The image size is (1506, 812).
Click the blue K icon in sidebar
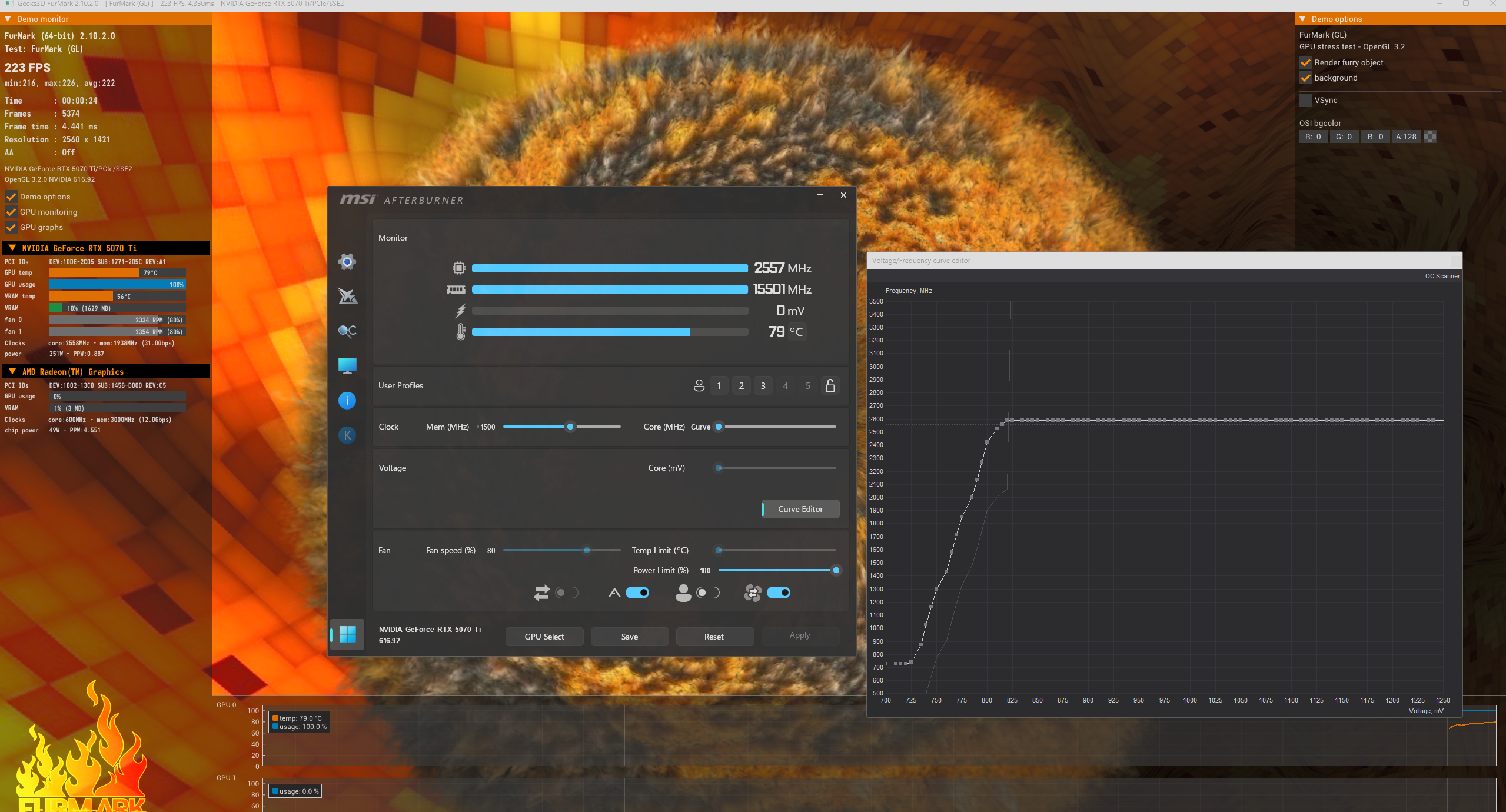tap(347, 435)
